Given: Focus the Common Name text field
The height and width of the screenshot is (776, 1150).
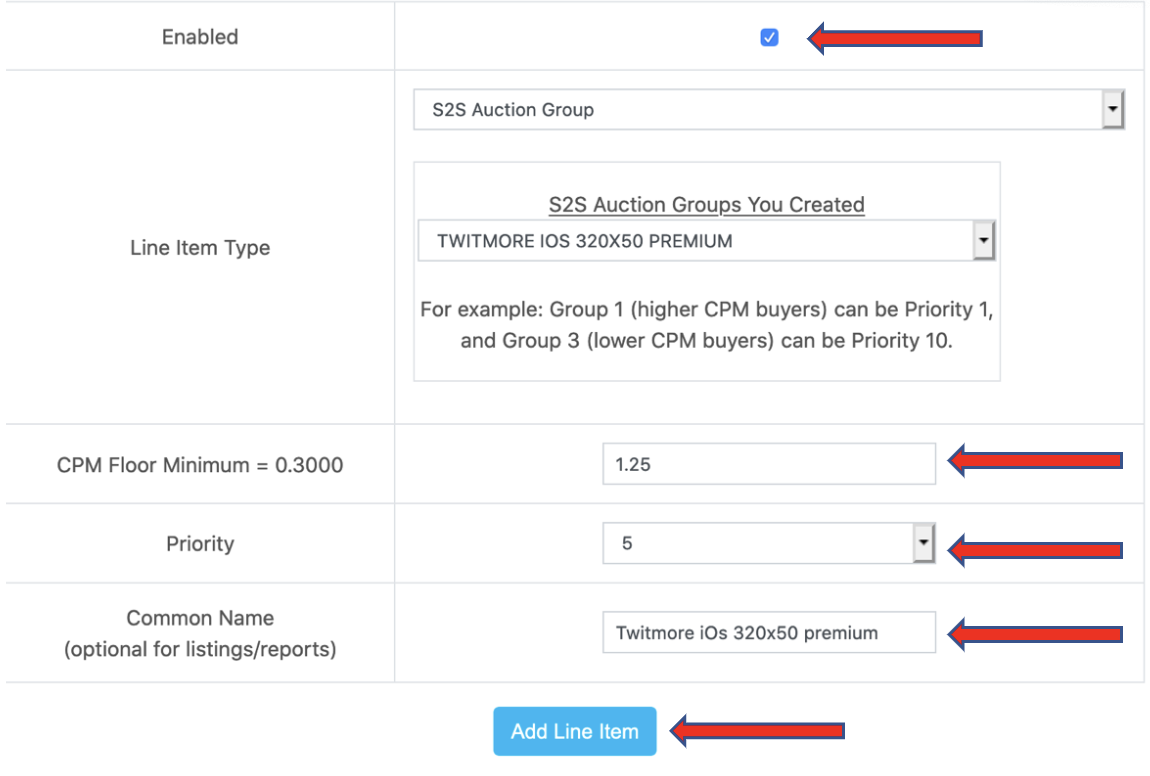Looking at the screenshot, I should click(768, 633).
